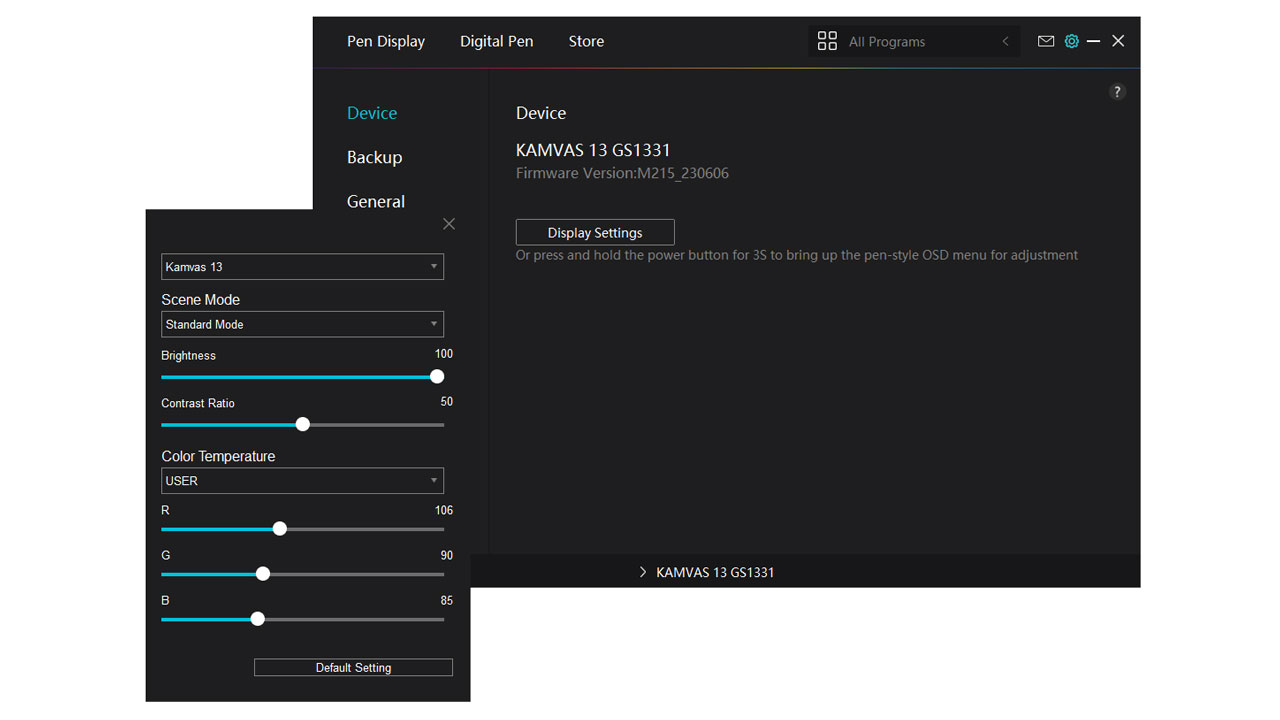This screenshot has height=720, width=1280.
Task: Open the Store tab
Action: point(586,41)
